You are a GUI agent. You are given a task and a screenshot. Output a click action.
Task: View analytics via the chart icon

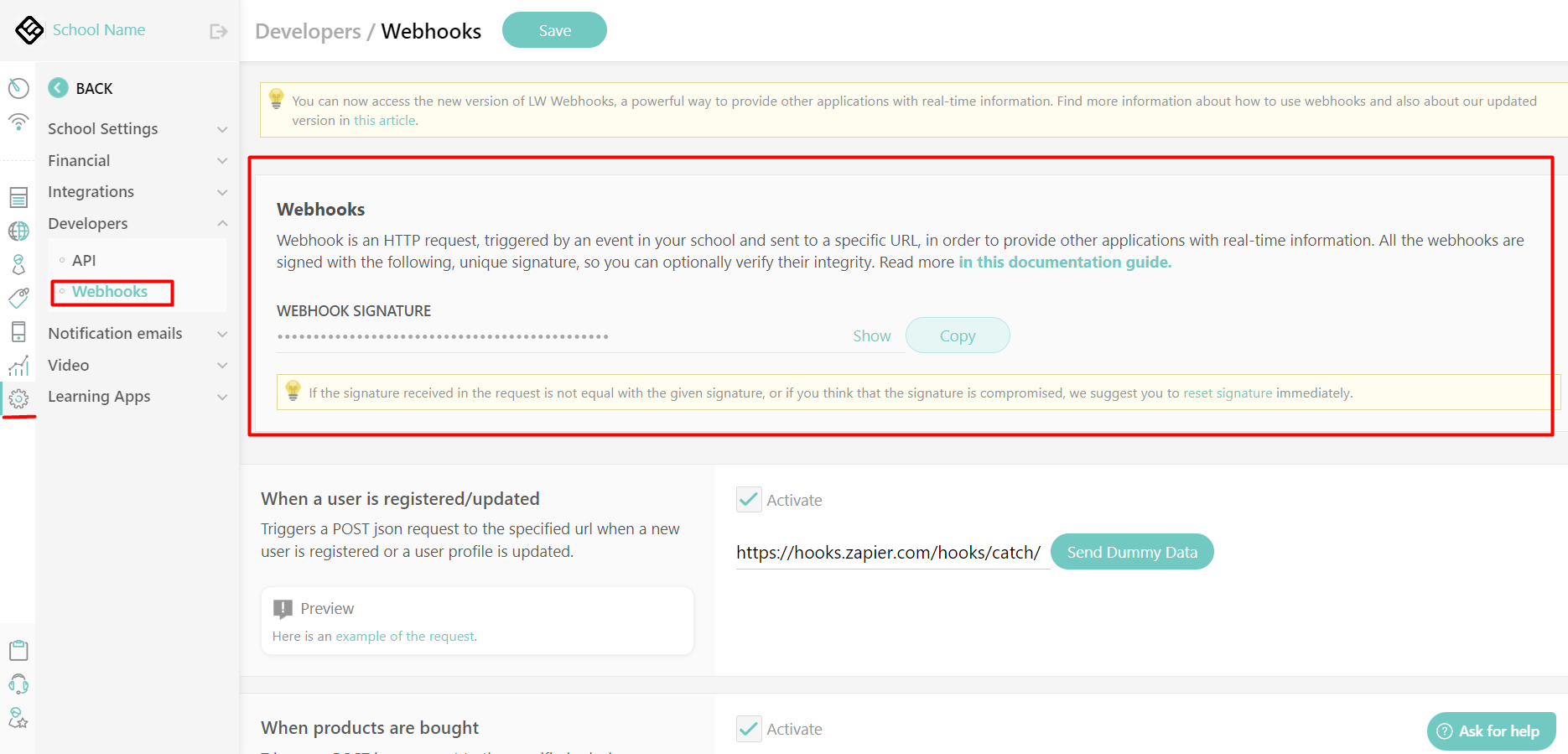pos(18,364)
